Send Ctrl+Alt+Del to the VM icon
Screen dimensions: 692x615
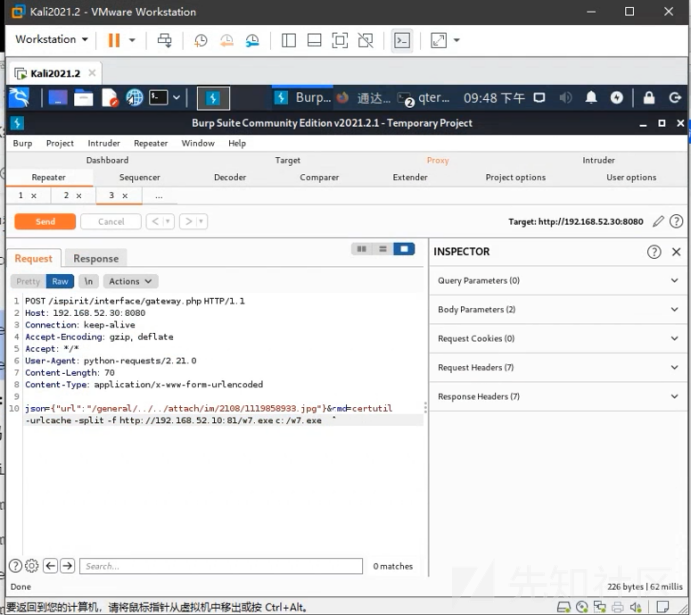(165, 40)
